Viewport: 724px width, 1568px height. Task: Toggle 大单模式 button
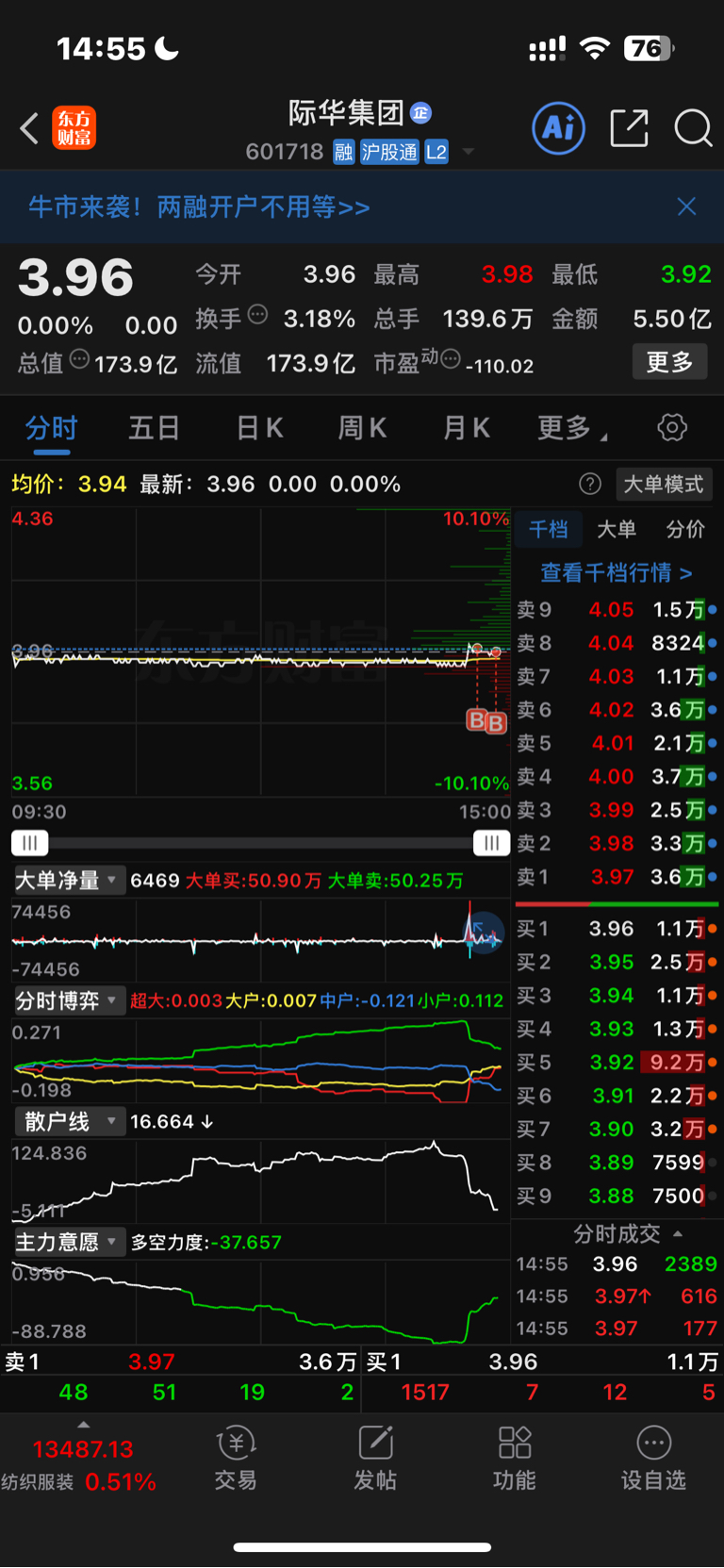point(664,484)
